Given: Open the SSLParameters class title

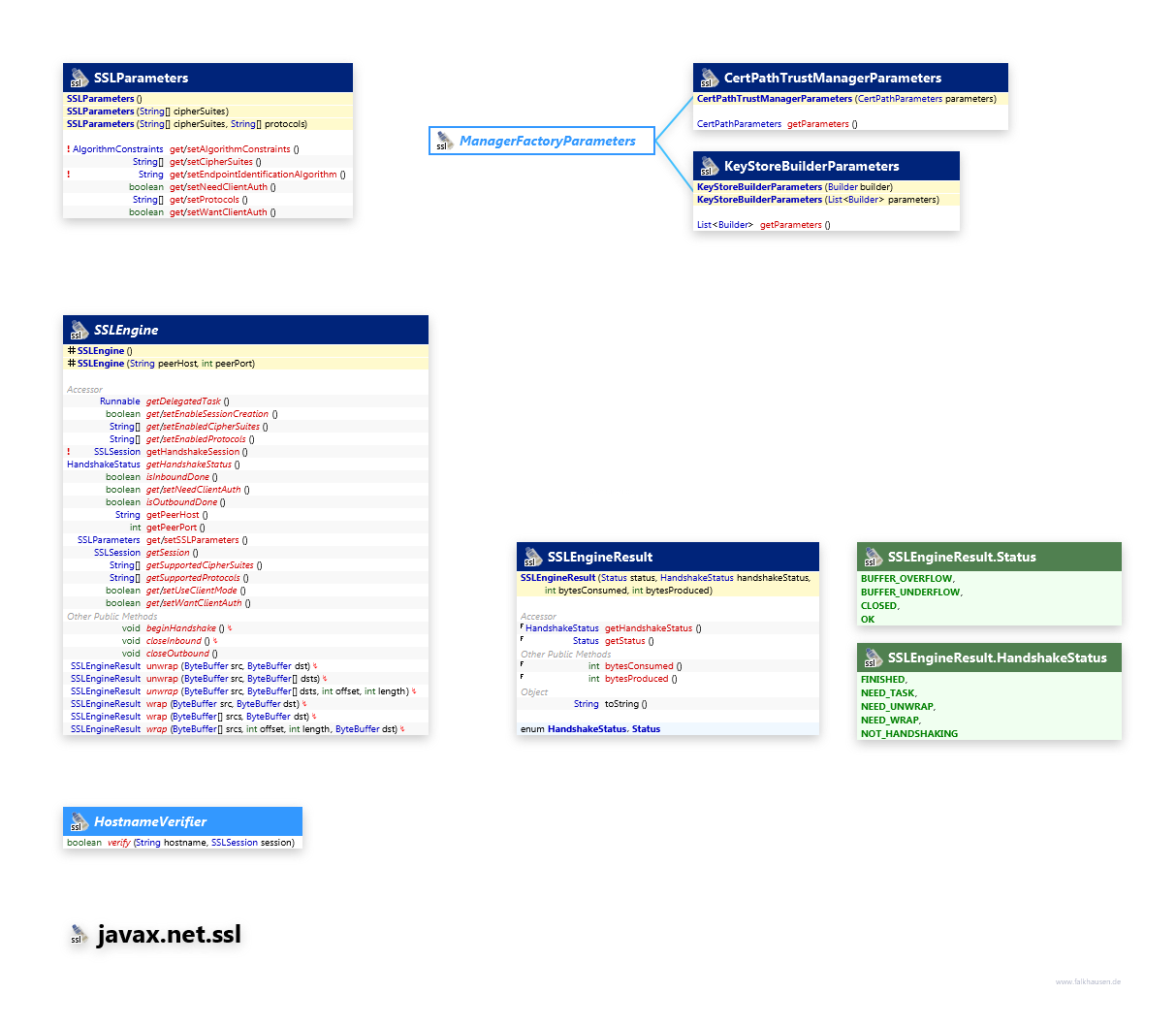Looking at the screenshot, I should (x=141, y=78).
